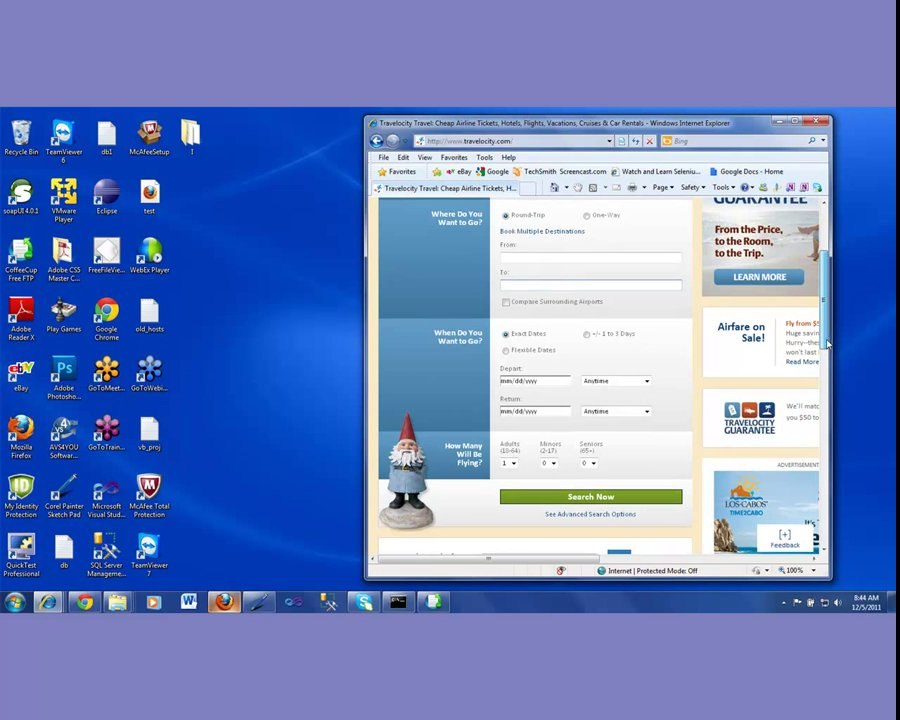The height and width of the screenshot is (720, 900).
Task: Open the Minors count dropdown
Action: (x=549, y=463)
